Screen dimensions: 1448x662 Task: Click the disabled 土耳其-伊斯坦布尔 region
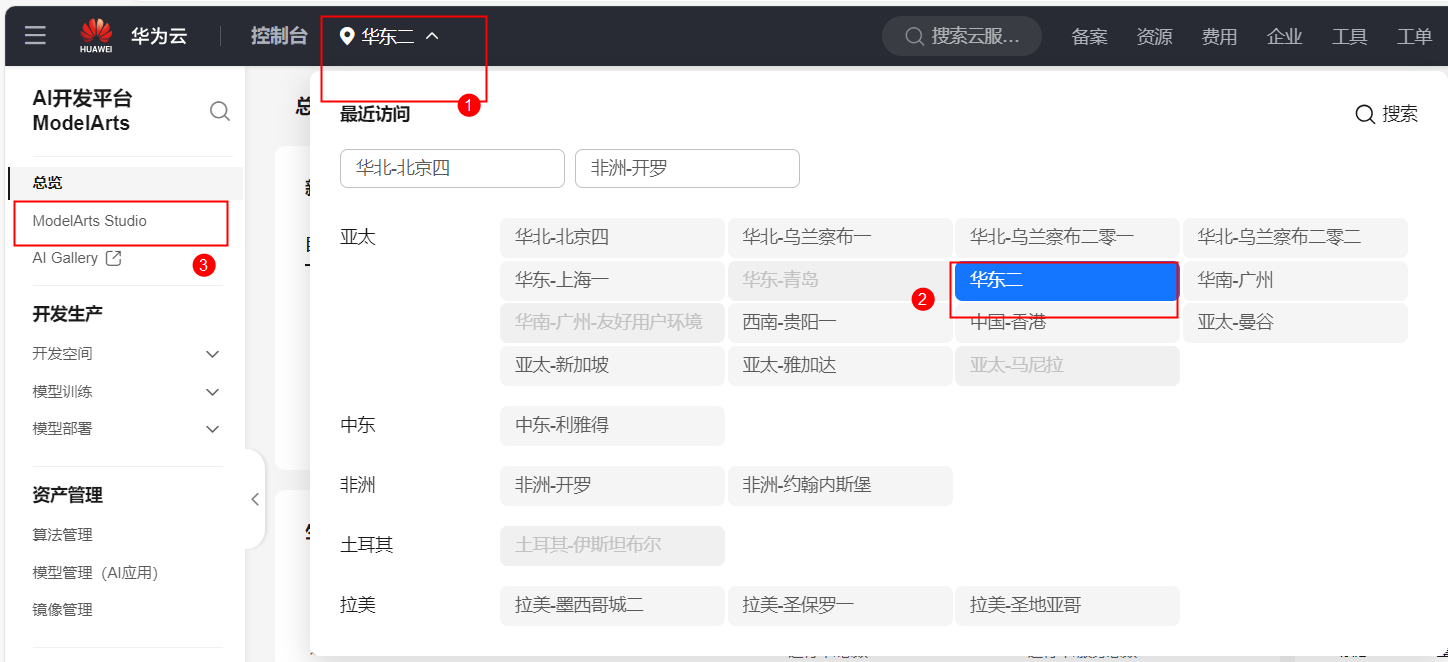click(612, 545)
